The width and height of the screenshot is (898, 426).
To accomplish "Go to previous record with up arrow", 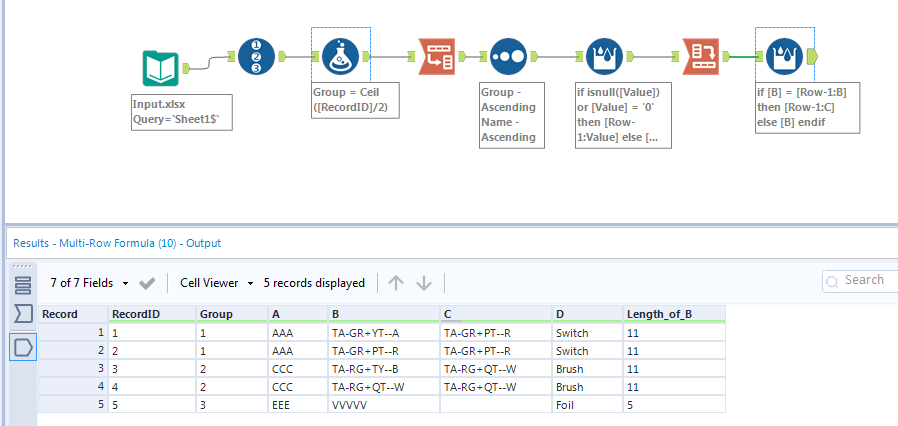I will coord(396,283).
